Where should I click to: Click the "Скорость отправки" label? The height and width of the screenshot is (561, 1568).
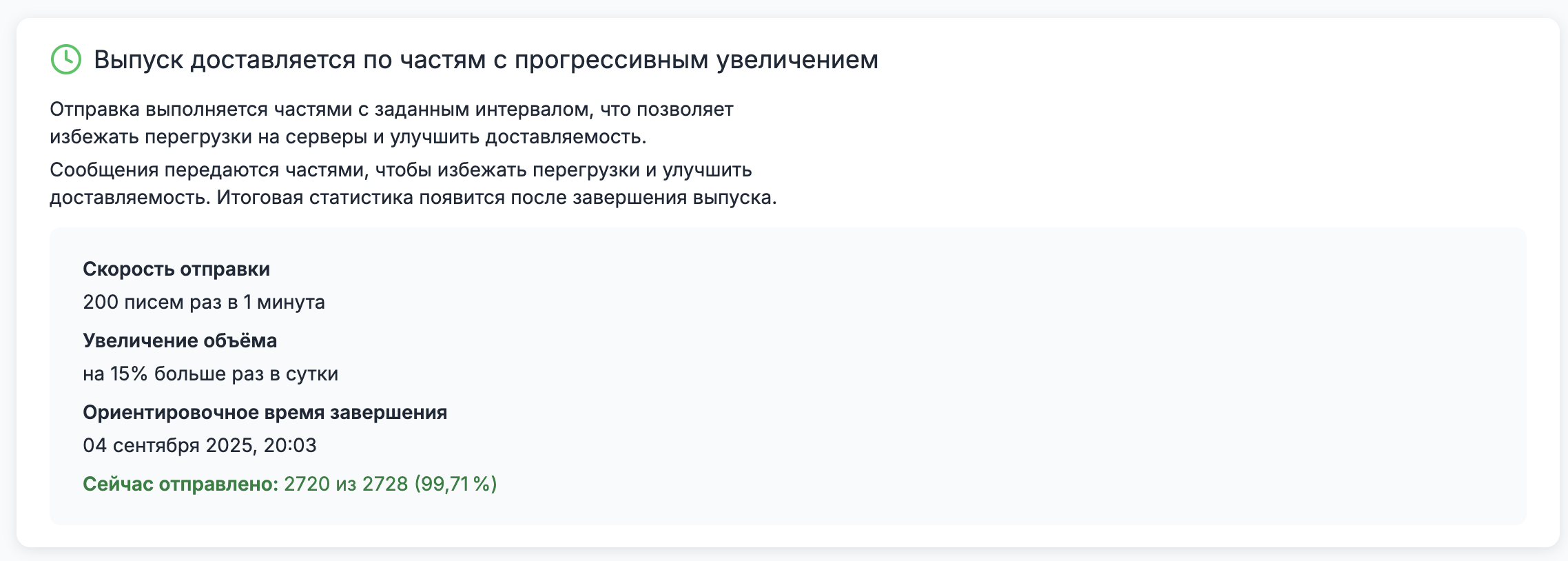tap(176, 269)
